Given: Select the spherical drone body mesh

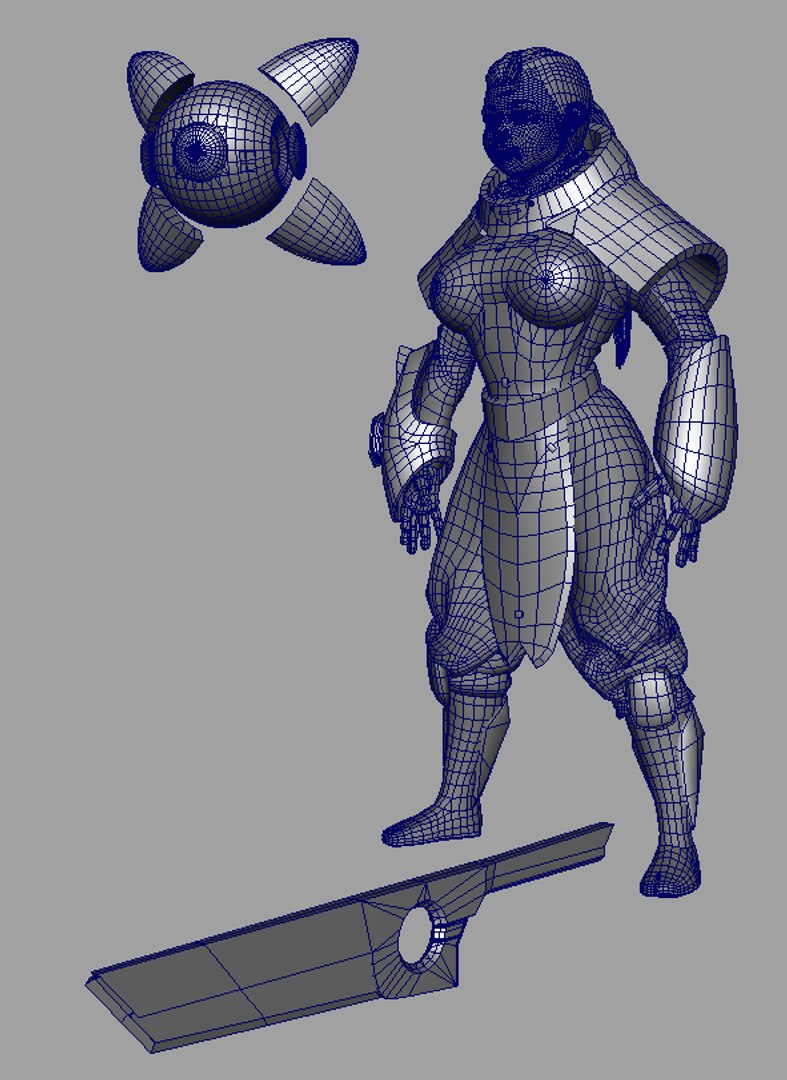Looking at the screenshot, I should click(222, 153).
